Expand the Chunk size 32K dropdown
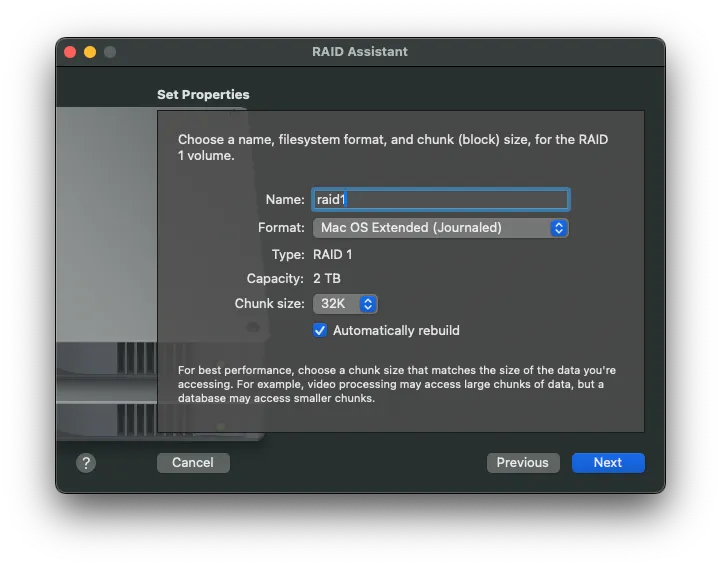This screenshot has width=721, height=567. pos(345,304)
